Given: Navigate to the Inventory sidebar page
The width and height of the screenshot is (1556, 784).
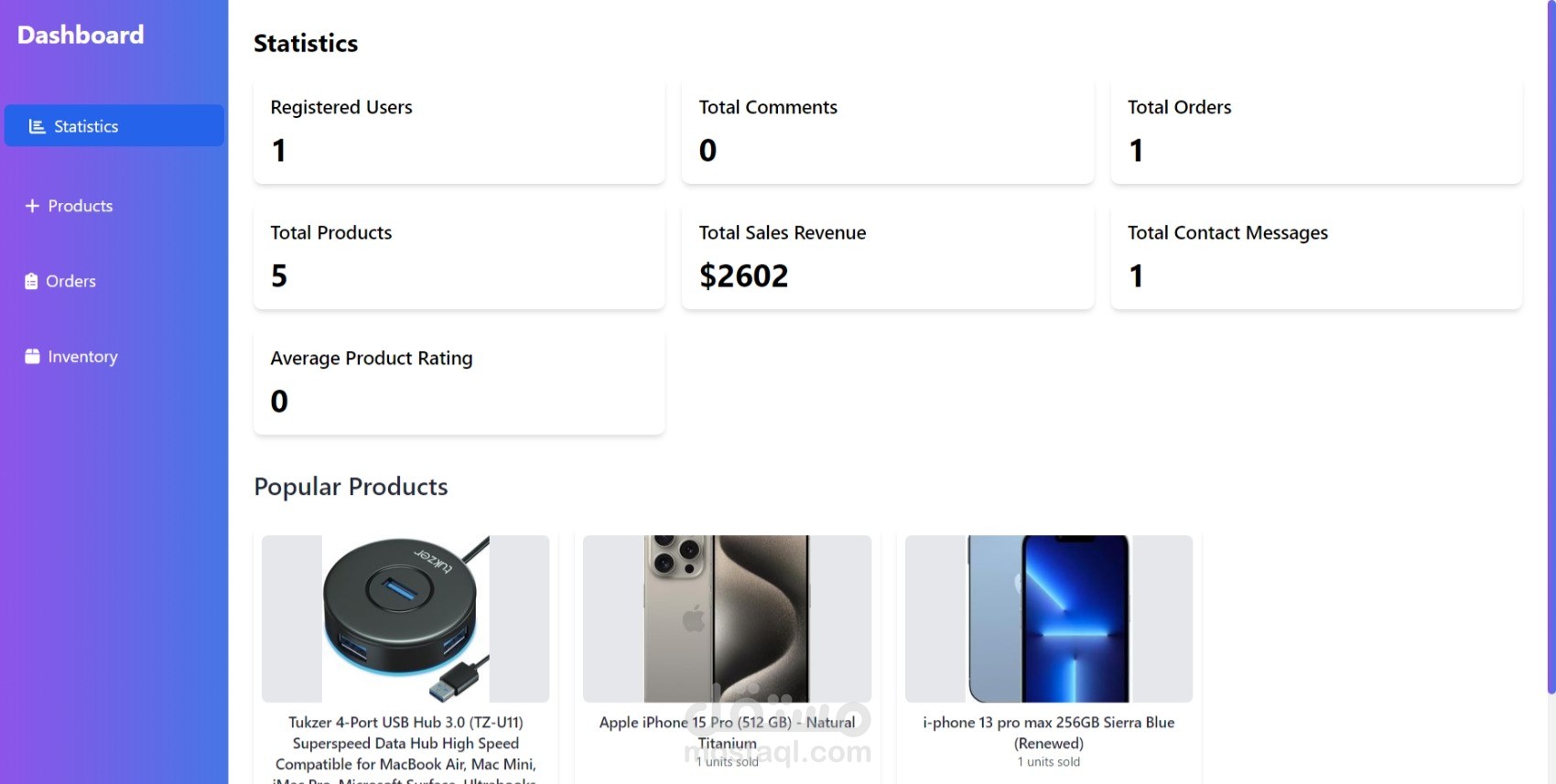Looking at the screenshot, I should coord(82,357).
